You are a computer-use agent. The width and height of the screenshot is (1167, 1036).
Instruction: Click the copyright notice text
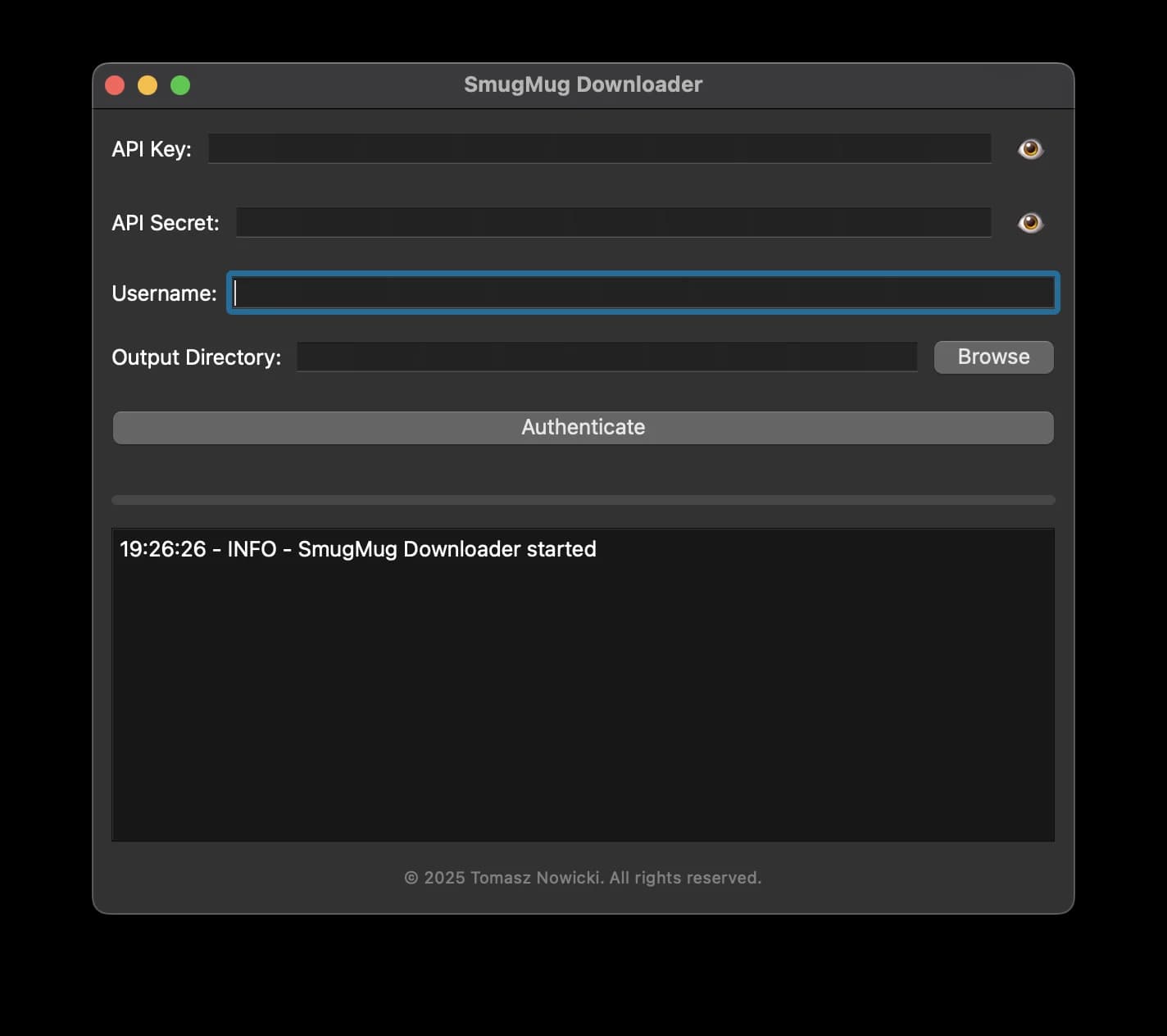(x=583, y=877)
